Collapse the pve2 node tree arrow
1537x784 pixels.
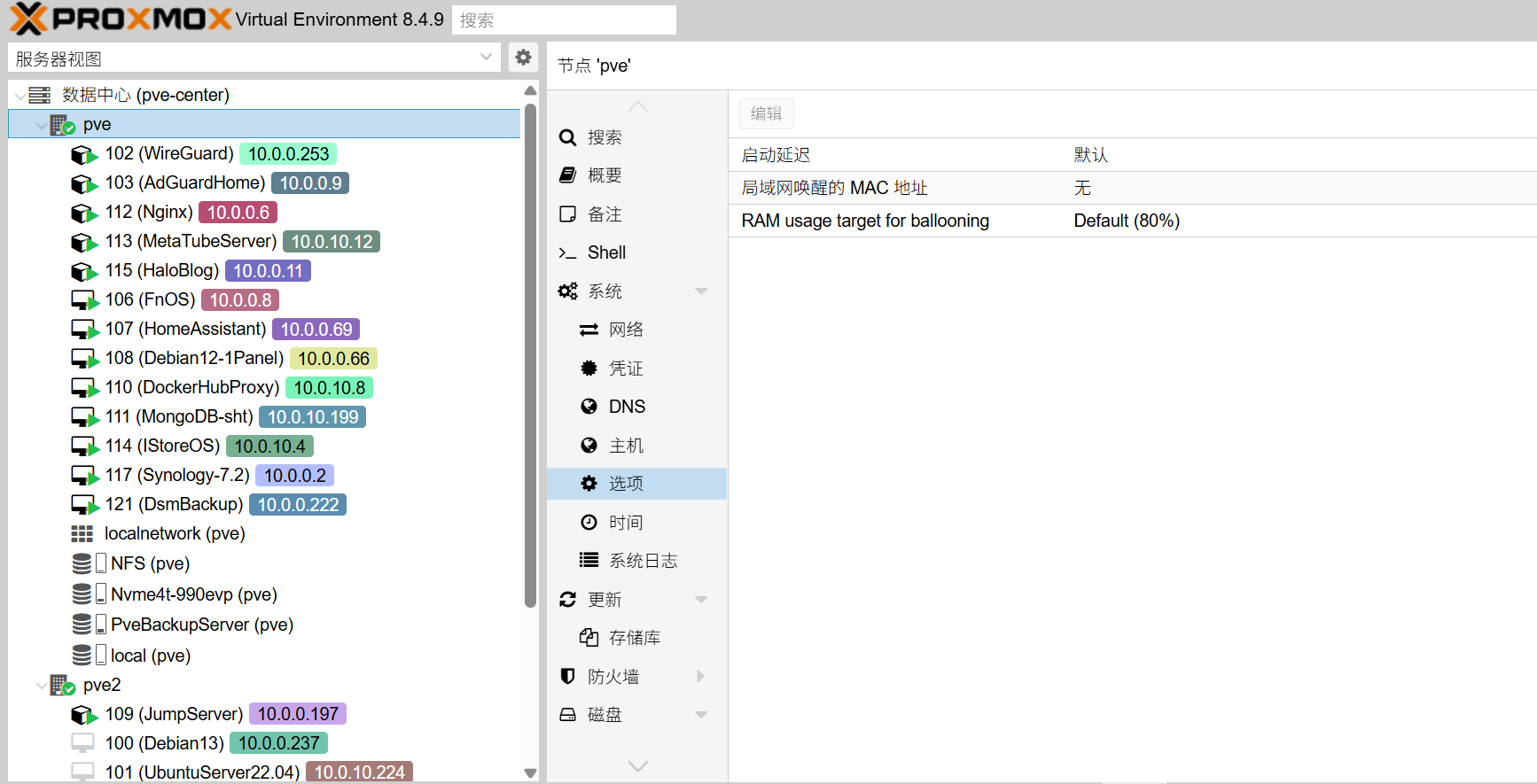click(41, 686)
